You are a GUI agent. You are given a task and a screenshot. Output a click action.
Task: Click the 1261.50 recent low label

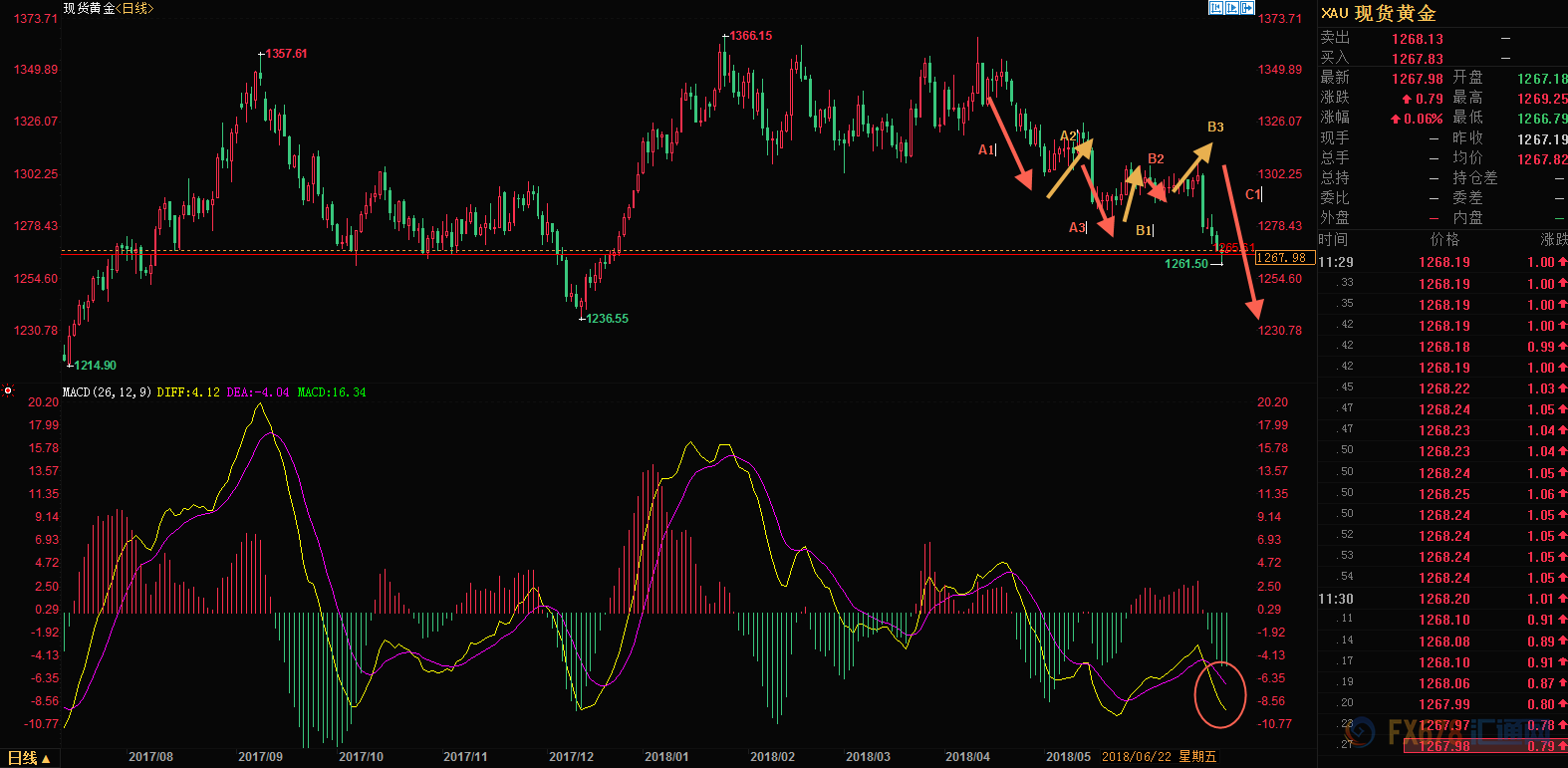pos(1185,264)
